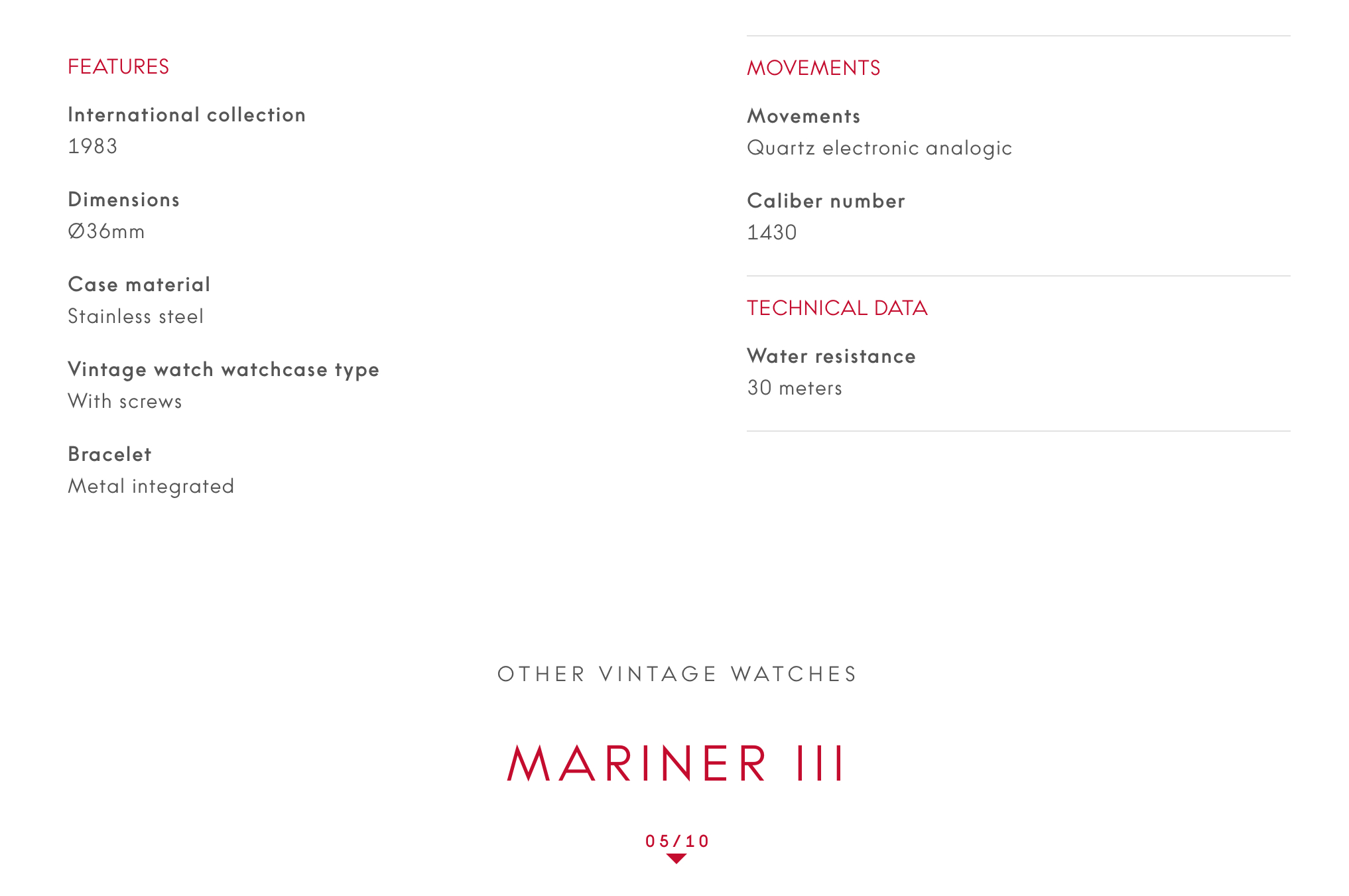The height and width of the screenshot is (896, 1349).
Task: Click the Case material label
Action: pos(139,285)
